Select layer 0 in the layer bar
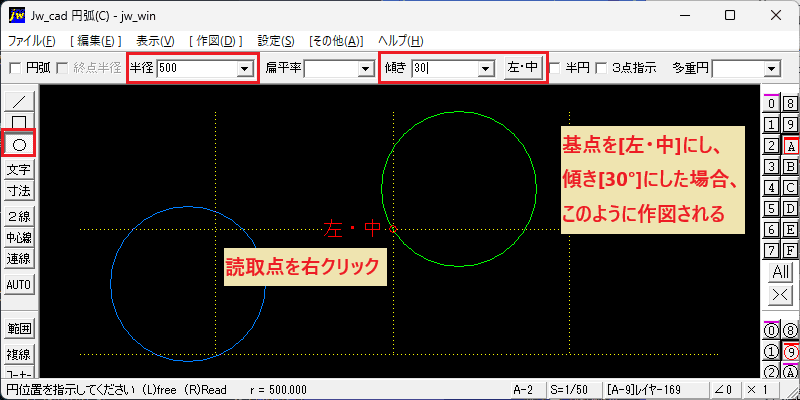This screenshot has width=800, height=400. click(x=772, y=104)
